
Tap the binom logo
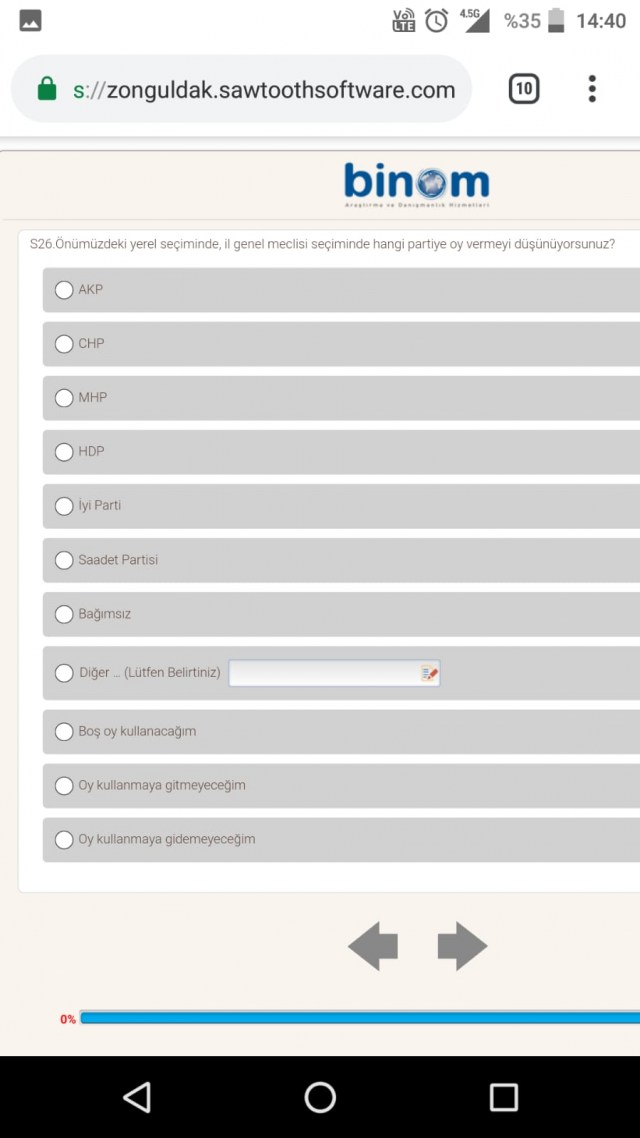pos(416,184)
